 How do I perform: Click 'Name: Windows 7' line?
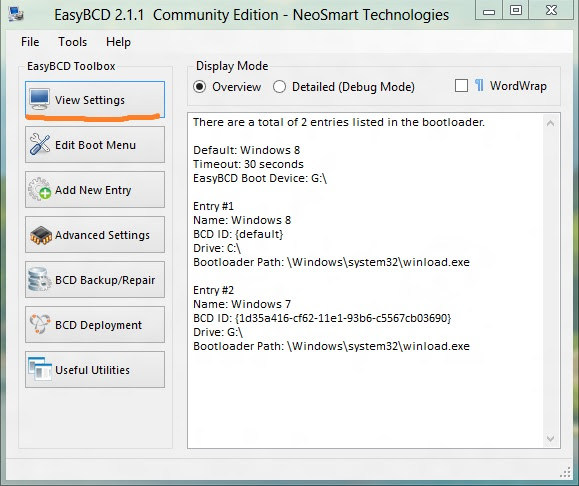tap(242, 304)
